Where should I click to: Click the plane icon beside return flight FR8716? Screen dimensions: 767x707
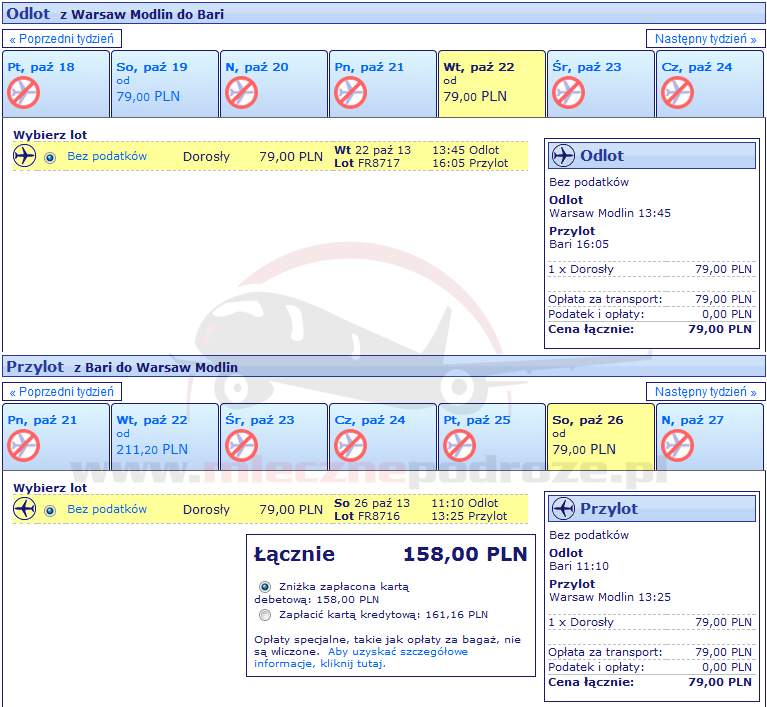point(25,509)
